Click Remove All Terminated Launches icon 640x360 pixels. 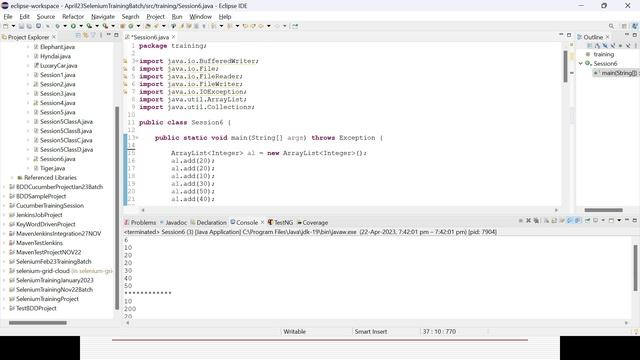[536, 221]
